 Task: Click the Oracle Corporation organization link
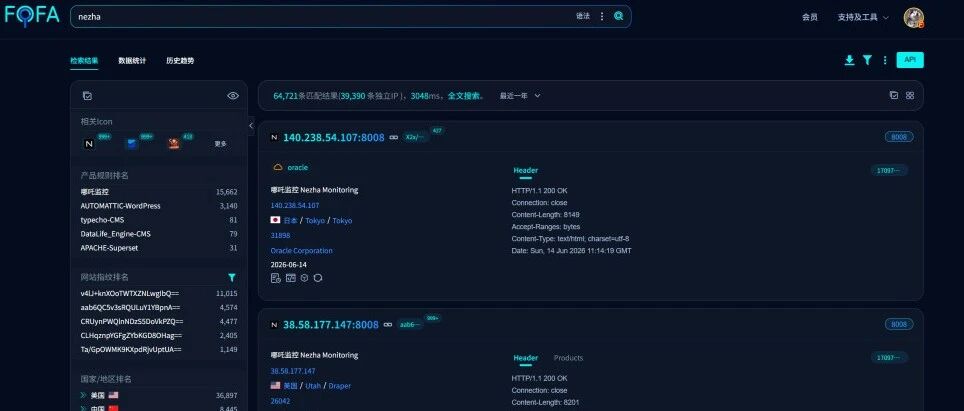pyautogui.click(x=301, y=251)
